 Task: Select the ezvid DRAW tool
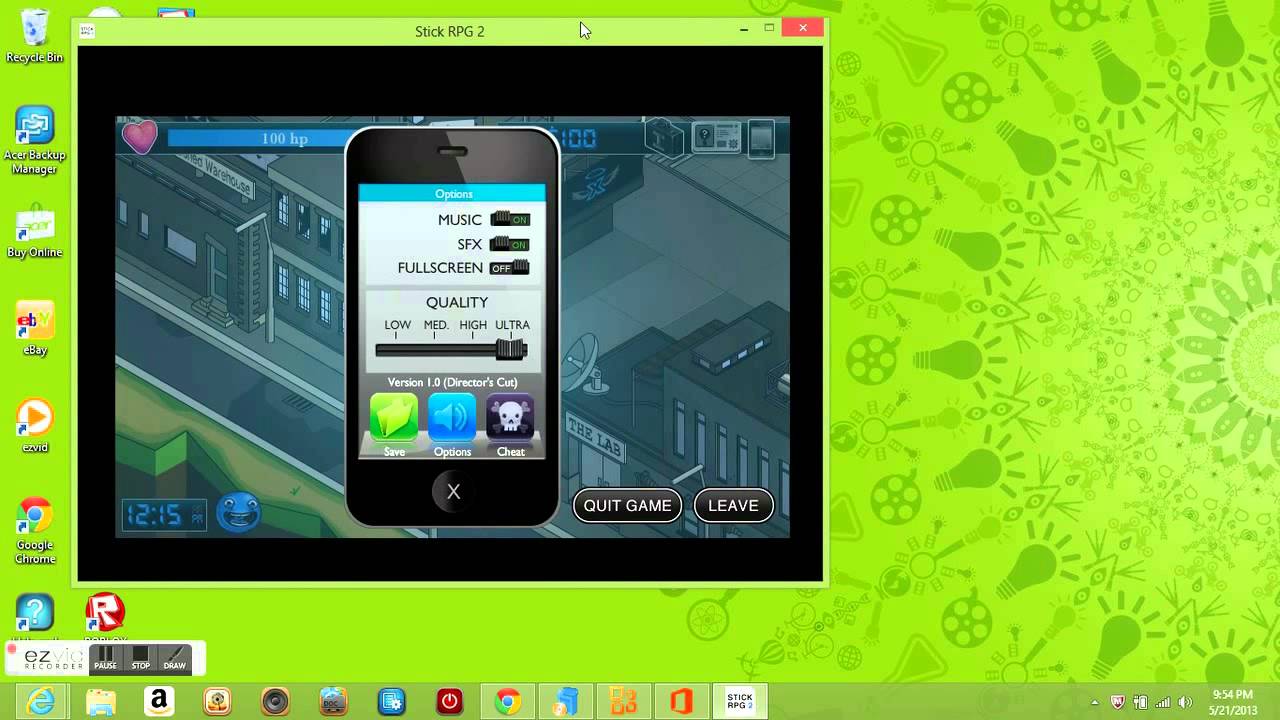point(175,658)
